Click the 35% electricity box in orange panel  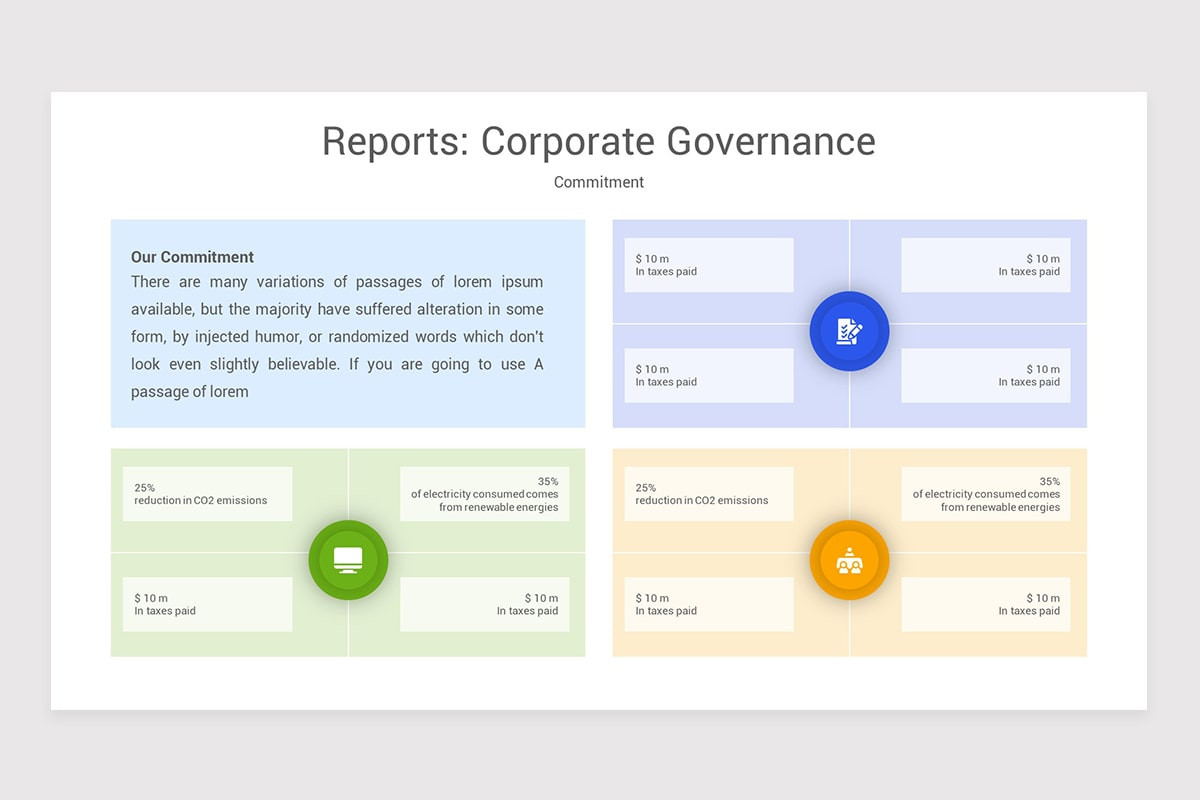click(x=986, y=493)
